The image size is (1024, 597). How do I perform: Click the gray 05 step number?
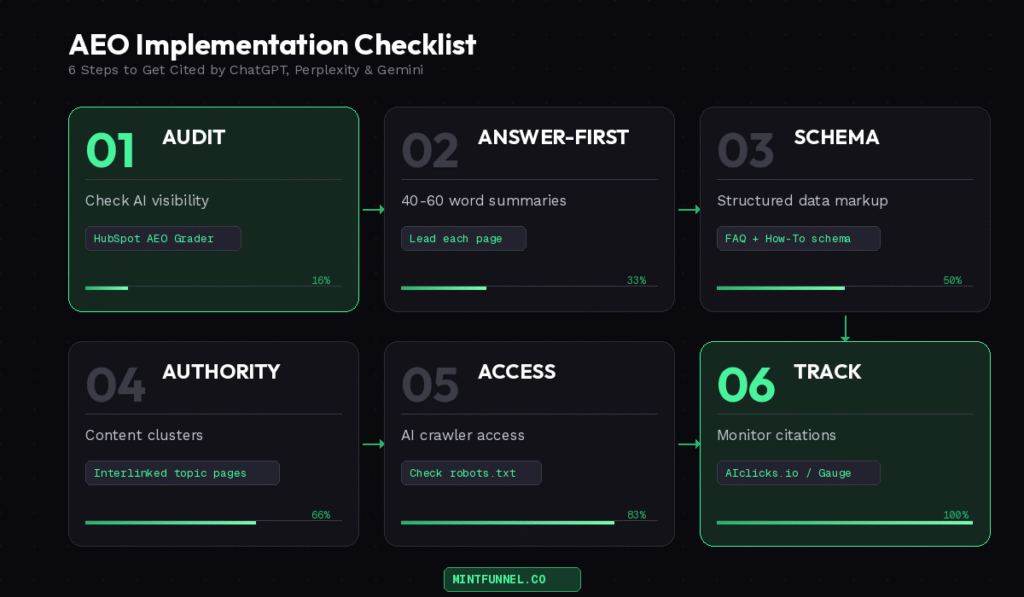[x=430, y=385]
